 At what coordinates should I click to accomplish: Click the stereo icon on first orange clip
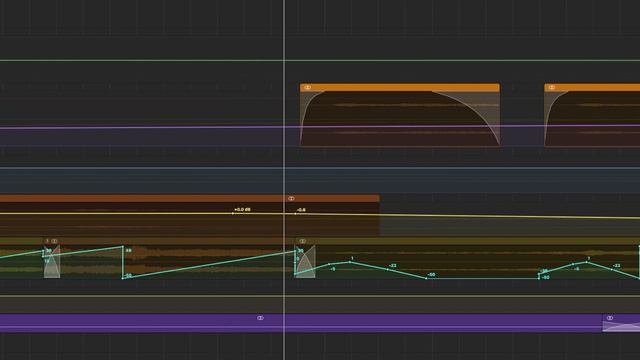[307, 87]
